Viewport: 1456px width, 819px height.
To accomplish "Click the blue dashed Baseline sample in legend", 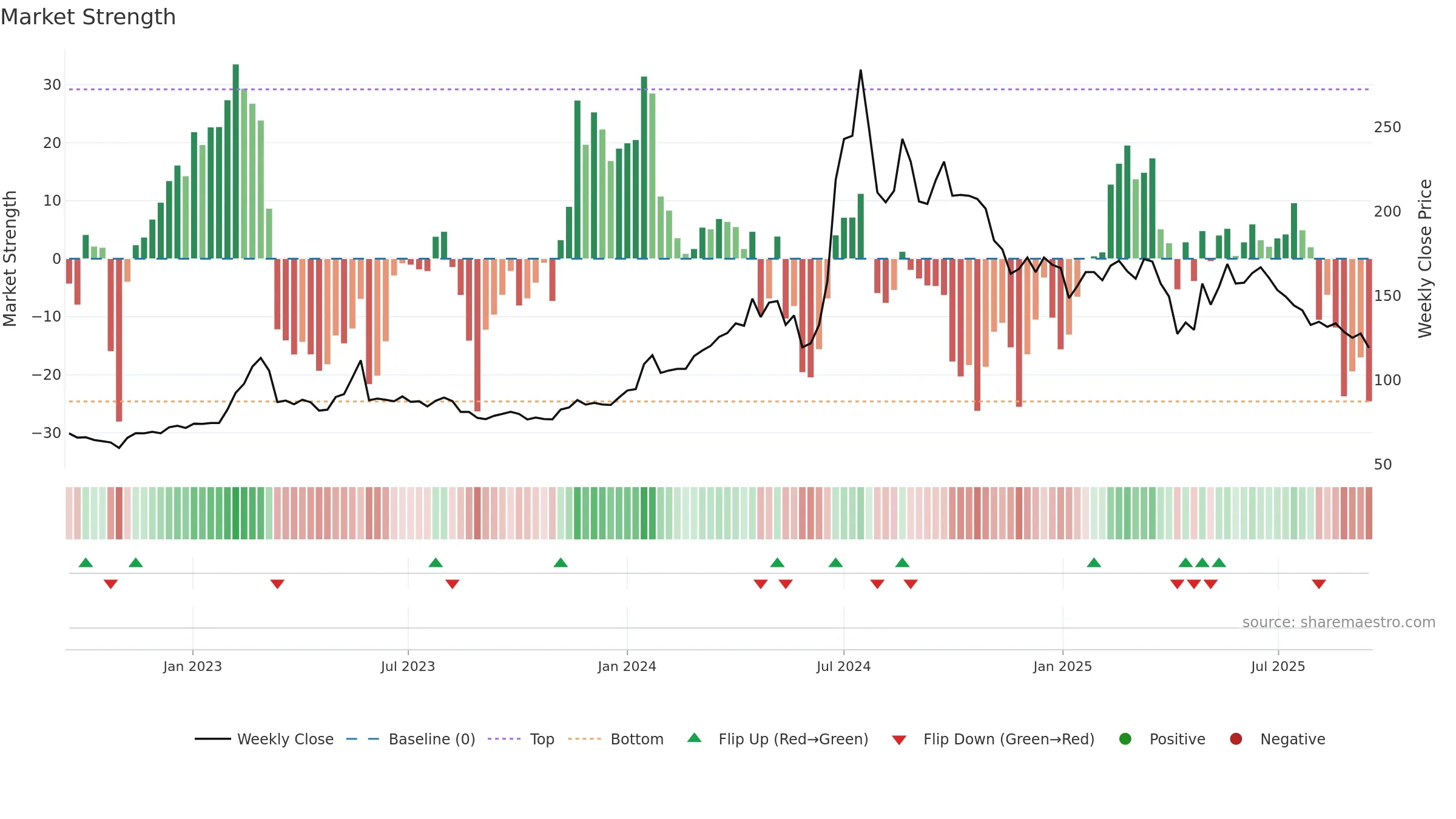I will (x=363, y=739).
